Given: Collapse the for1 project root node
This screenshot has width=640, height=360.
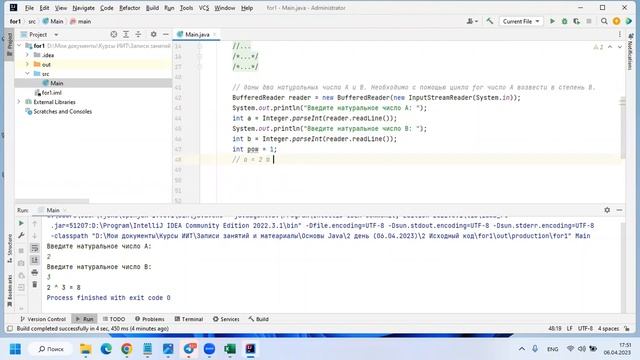Looking at the screenshot, I should [19, 46].
